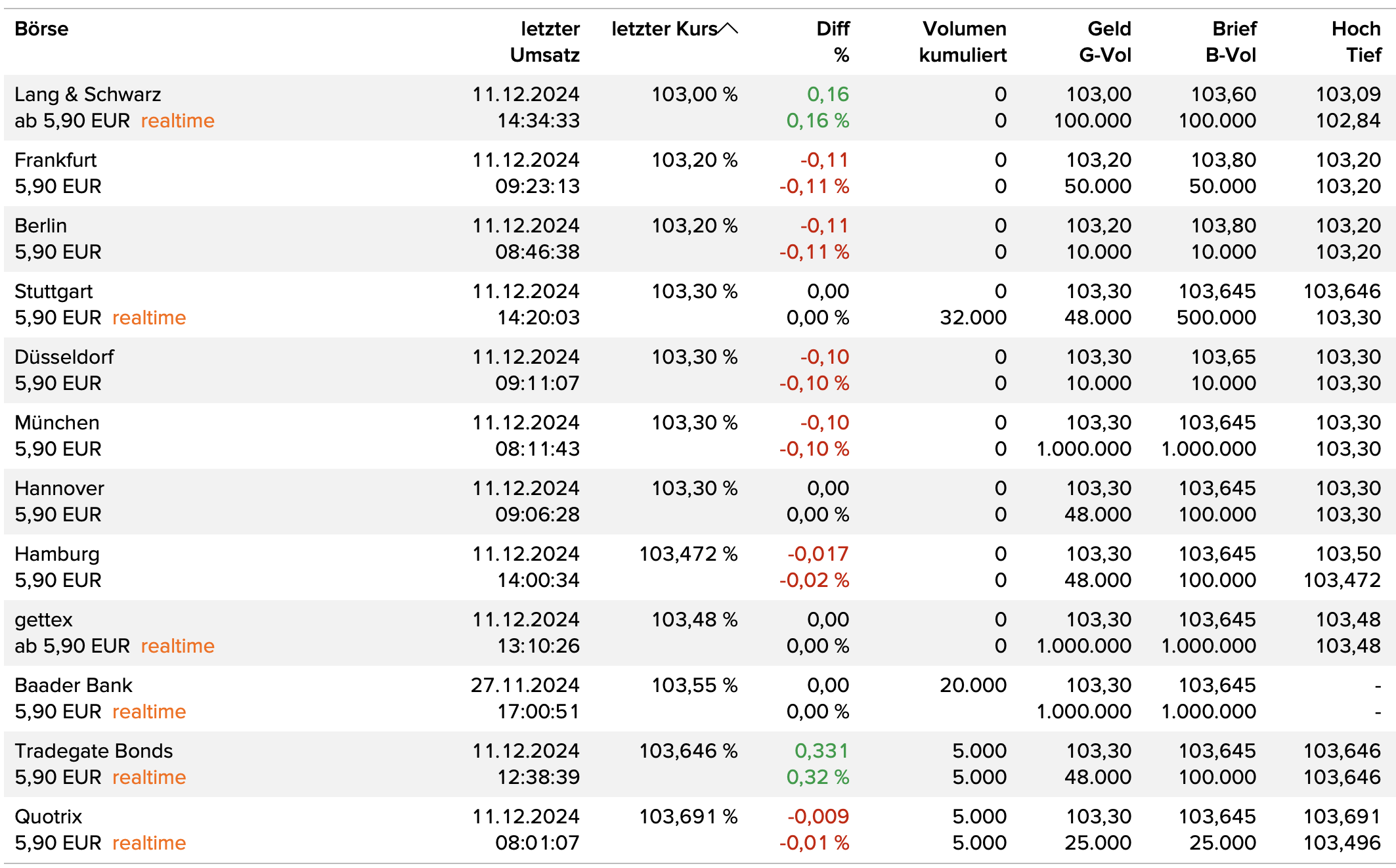1396x868 pixels.
Task: Open the München exchange entry
Action: click(56, 423)
